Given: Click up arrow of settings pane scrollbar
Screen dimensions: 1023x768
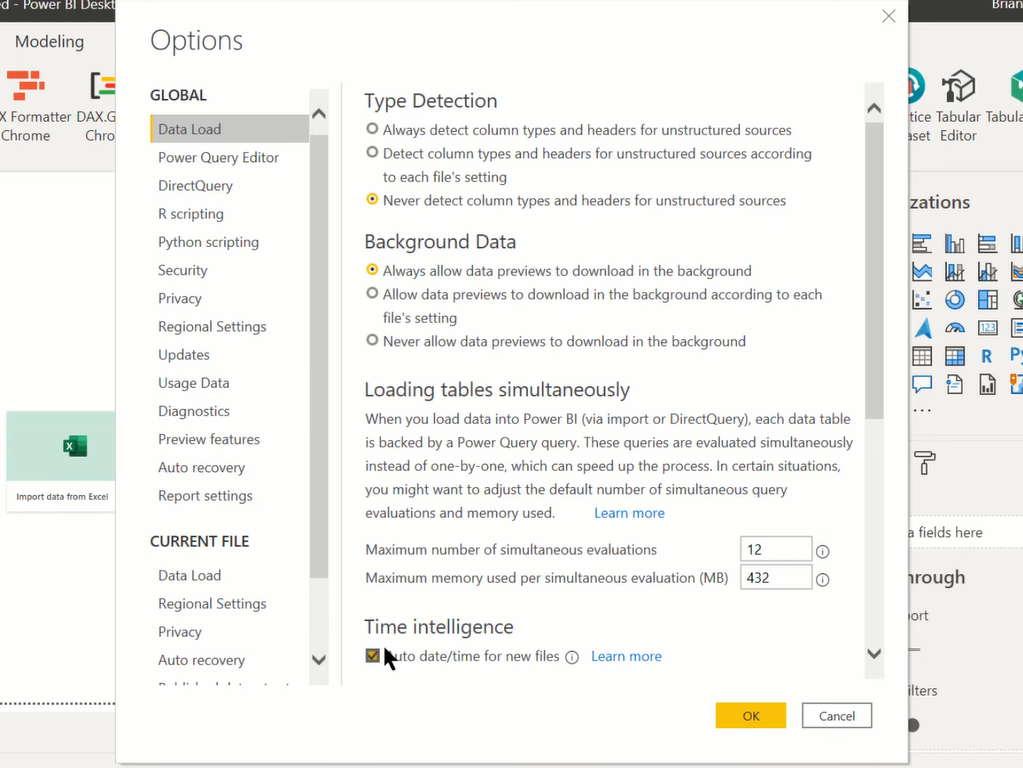Looking at the screenshot, I should coord(874,109).
